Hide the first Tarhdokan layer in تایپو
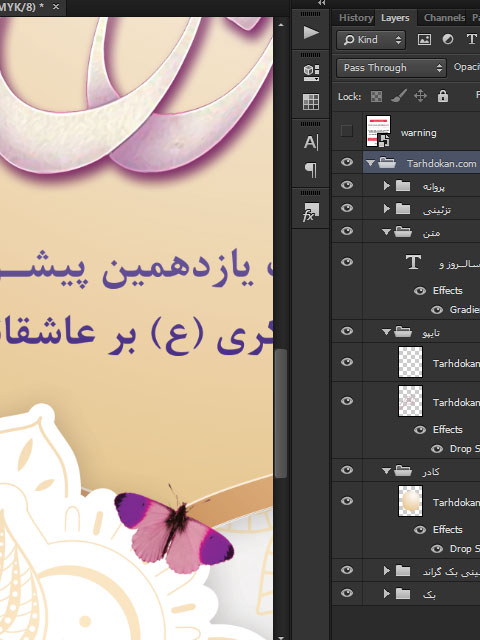 coord(347,362)
